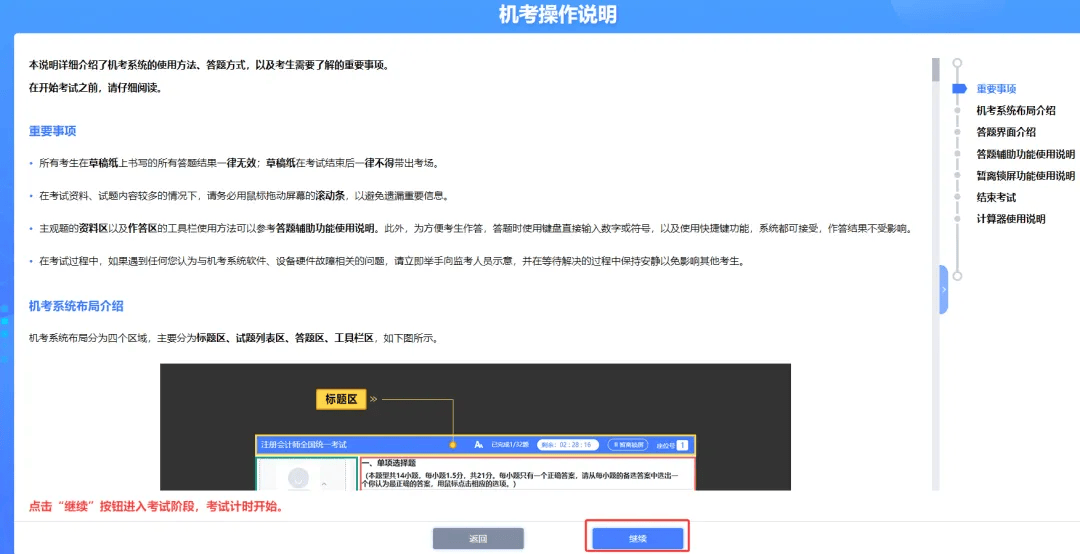Click the blue 继续 button
1080x554 pixels.
point(637,538)
